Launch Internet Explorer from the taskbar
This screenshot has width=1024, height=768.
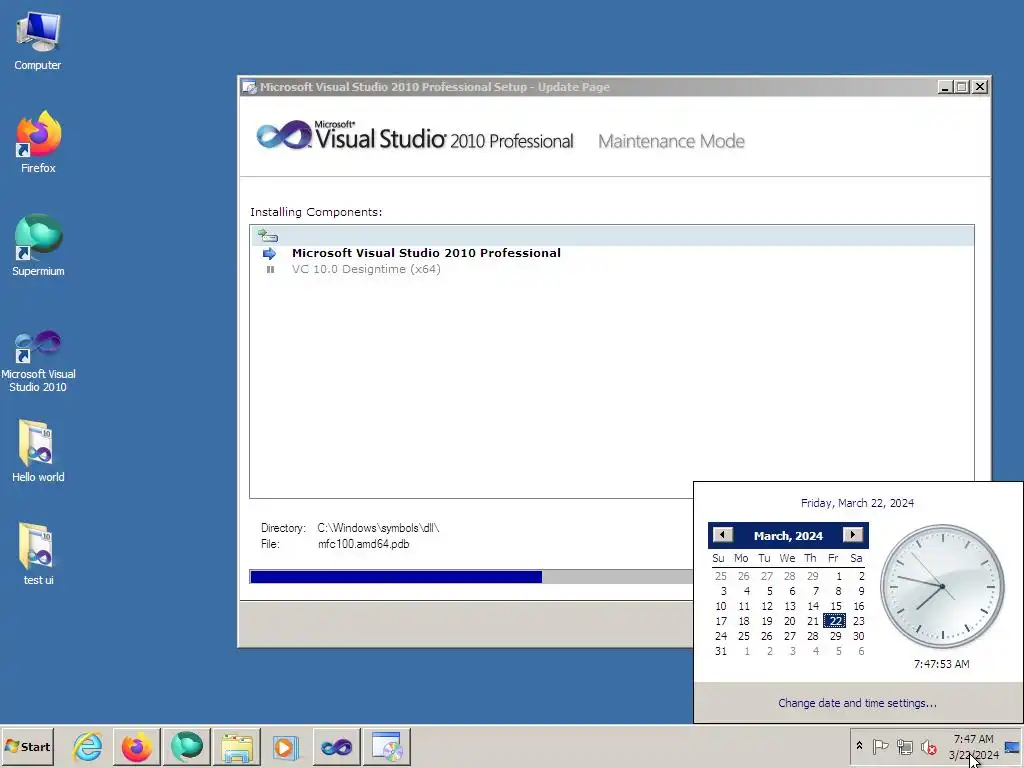click(x=88, y=746)
